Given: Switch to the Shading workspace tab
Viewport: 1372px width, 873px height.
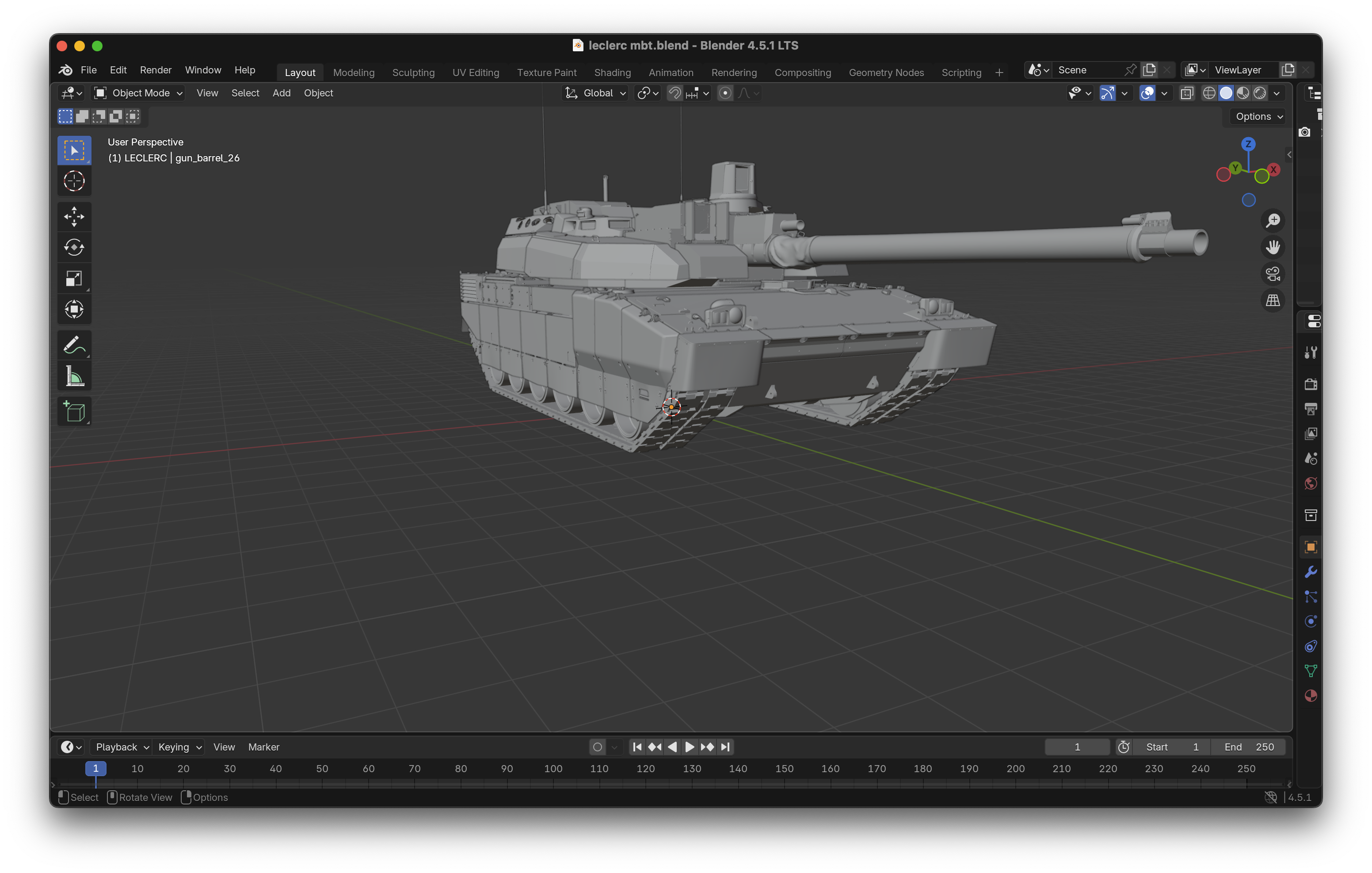Looking at the screenshot, I should coord(612,73).
